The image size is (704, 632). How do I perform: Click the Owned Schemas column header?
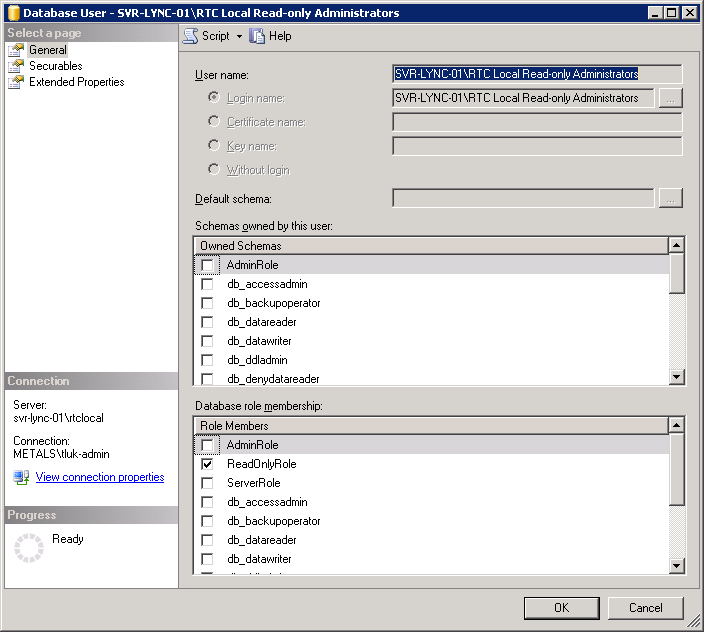pos(431,246)
